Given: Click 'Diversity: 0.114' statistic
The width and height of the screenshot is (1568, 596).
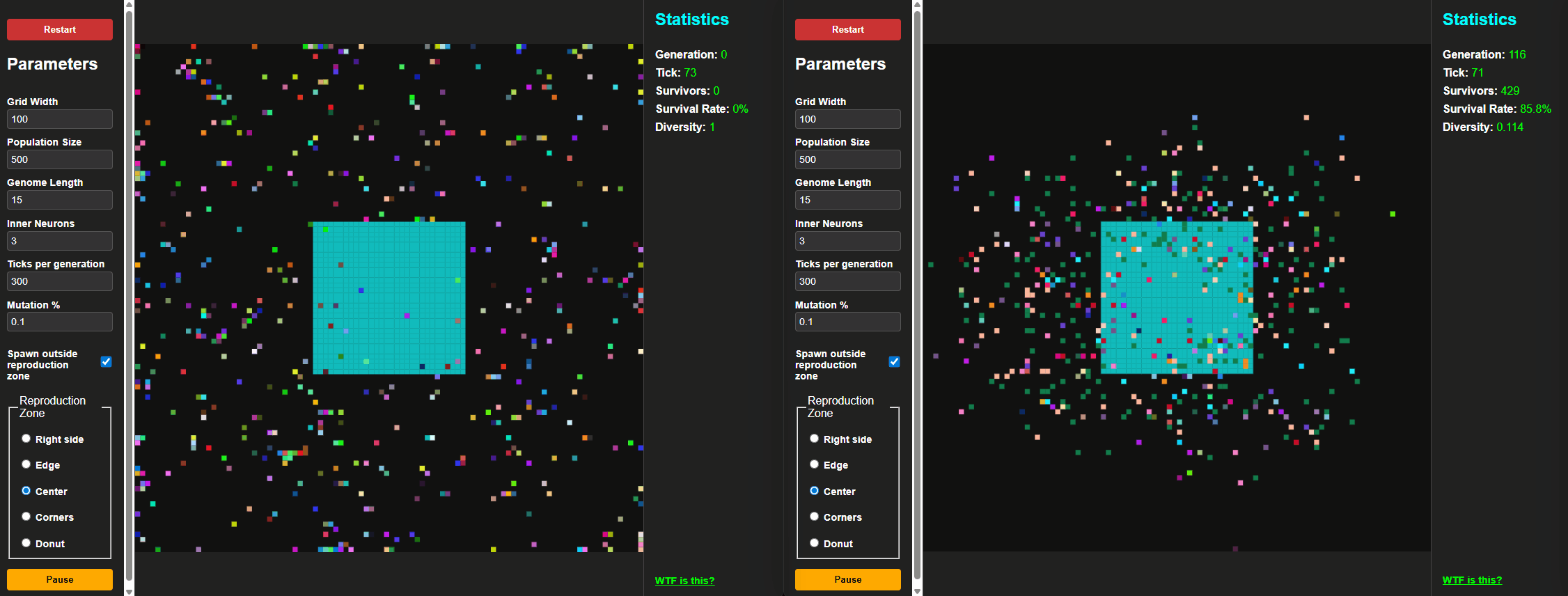Looking at the screenshot, I should pos(1483,127).
